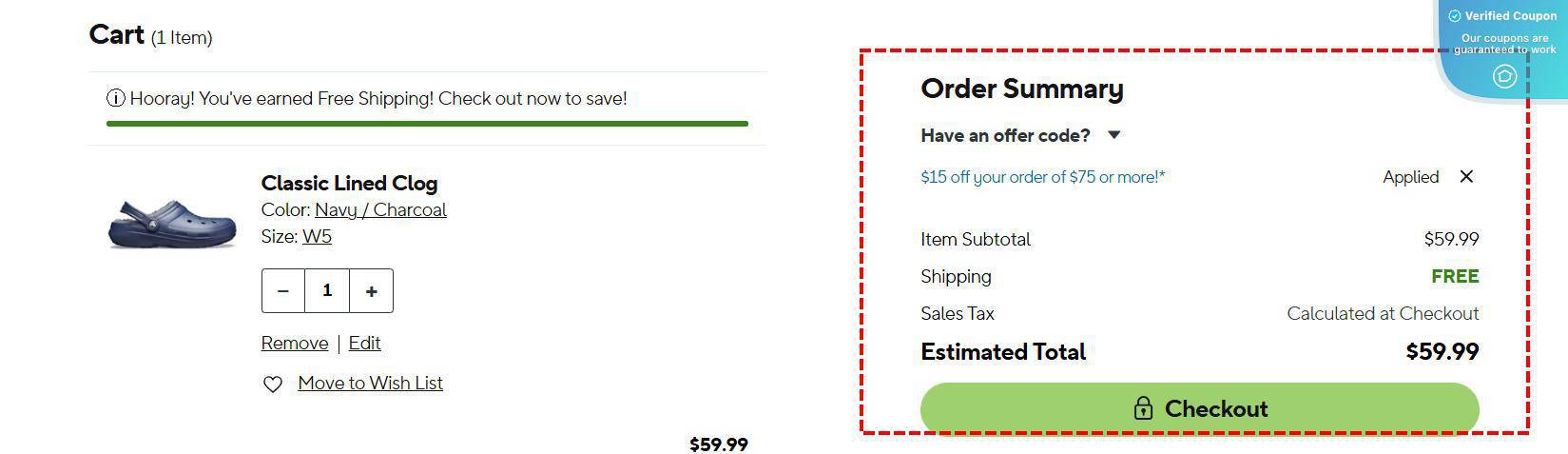Change the W5 size selection
The height and width of the screenshot is (454, 1568).
tap(317, 237)
